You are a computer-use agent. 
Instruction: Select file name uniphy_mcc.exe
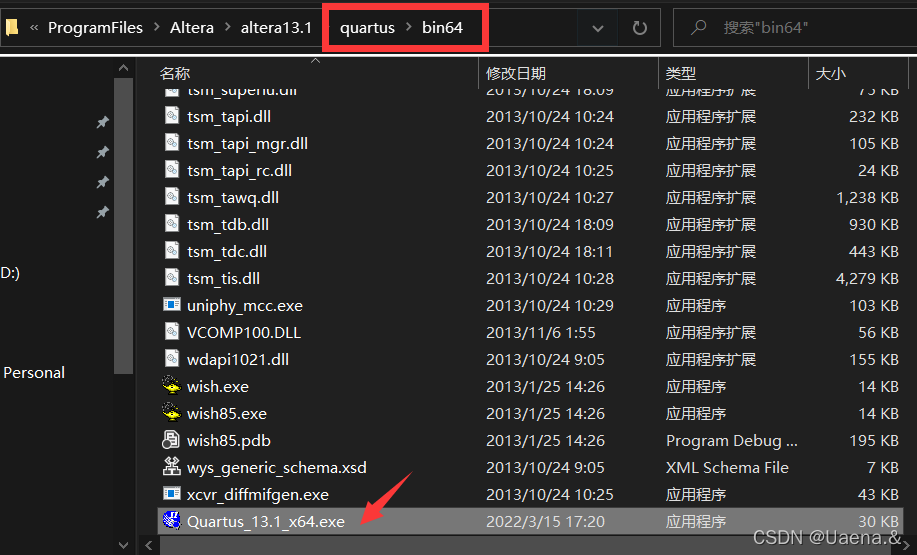[x=245, y=305]
